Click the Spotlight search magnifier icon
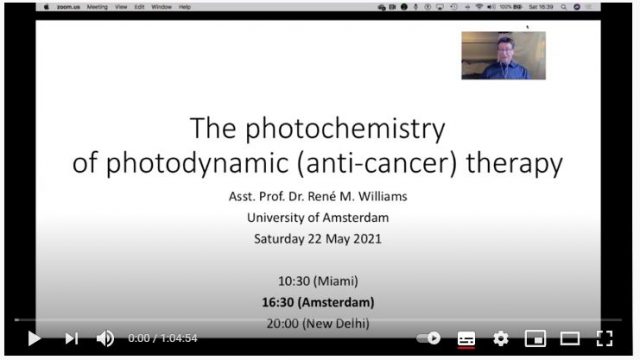This screenshot has width=640, height=360. (x=564, y=7)
